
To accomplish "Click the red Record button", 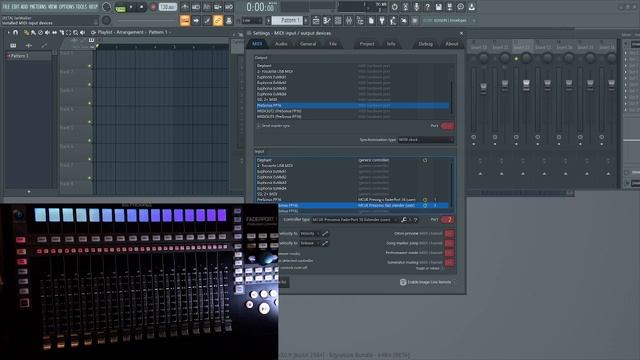I will [153, 7].
